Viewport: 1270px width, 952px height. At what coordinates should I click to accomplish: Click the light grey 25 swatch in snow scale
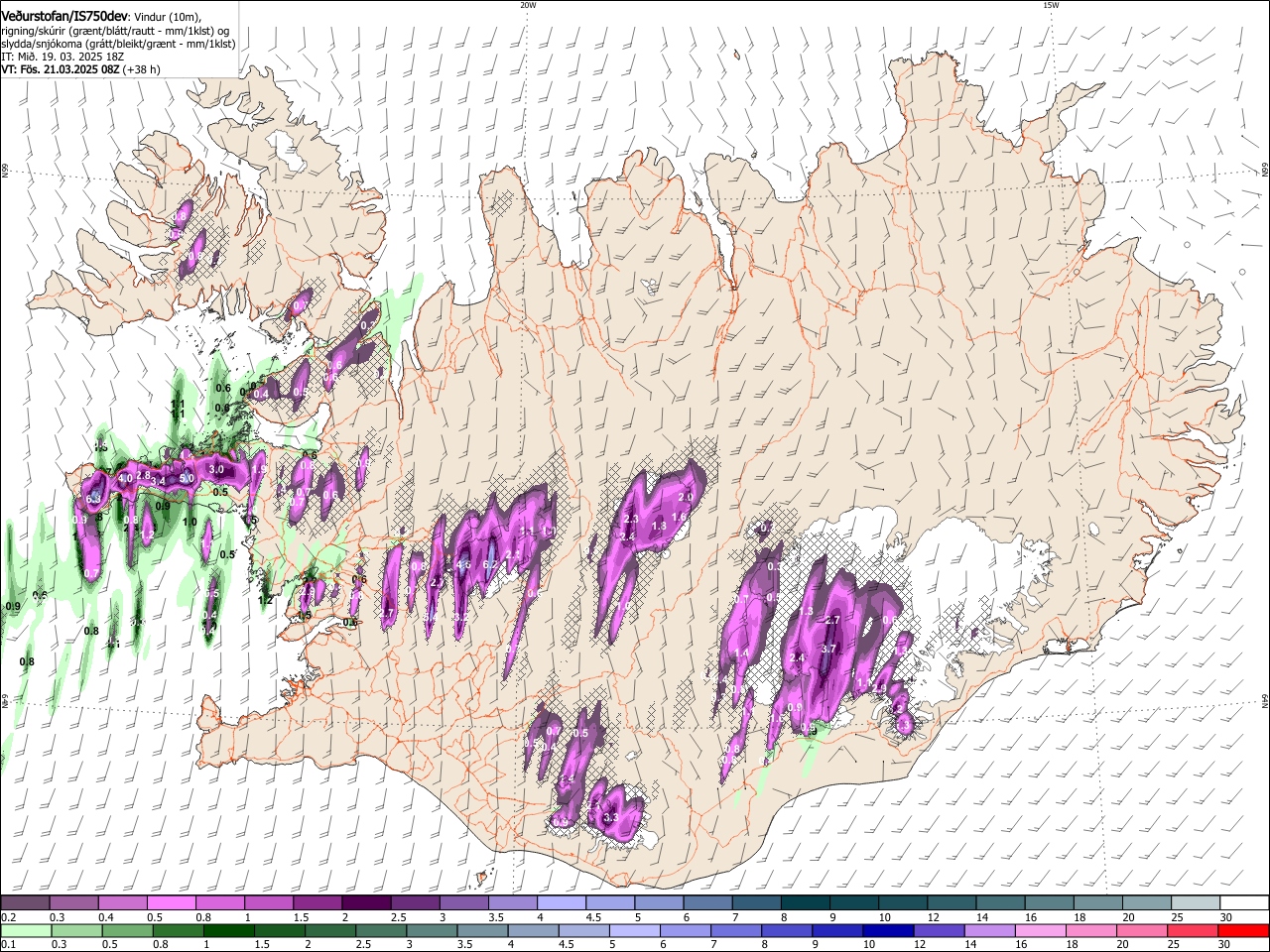1196,903
